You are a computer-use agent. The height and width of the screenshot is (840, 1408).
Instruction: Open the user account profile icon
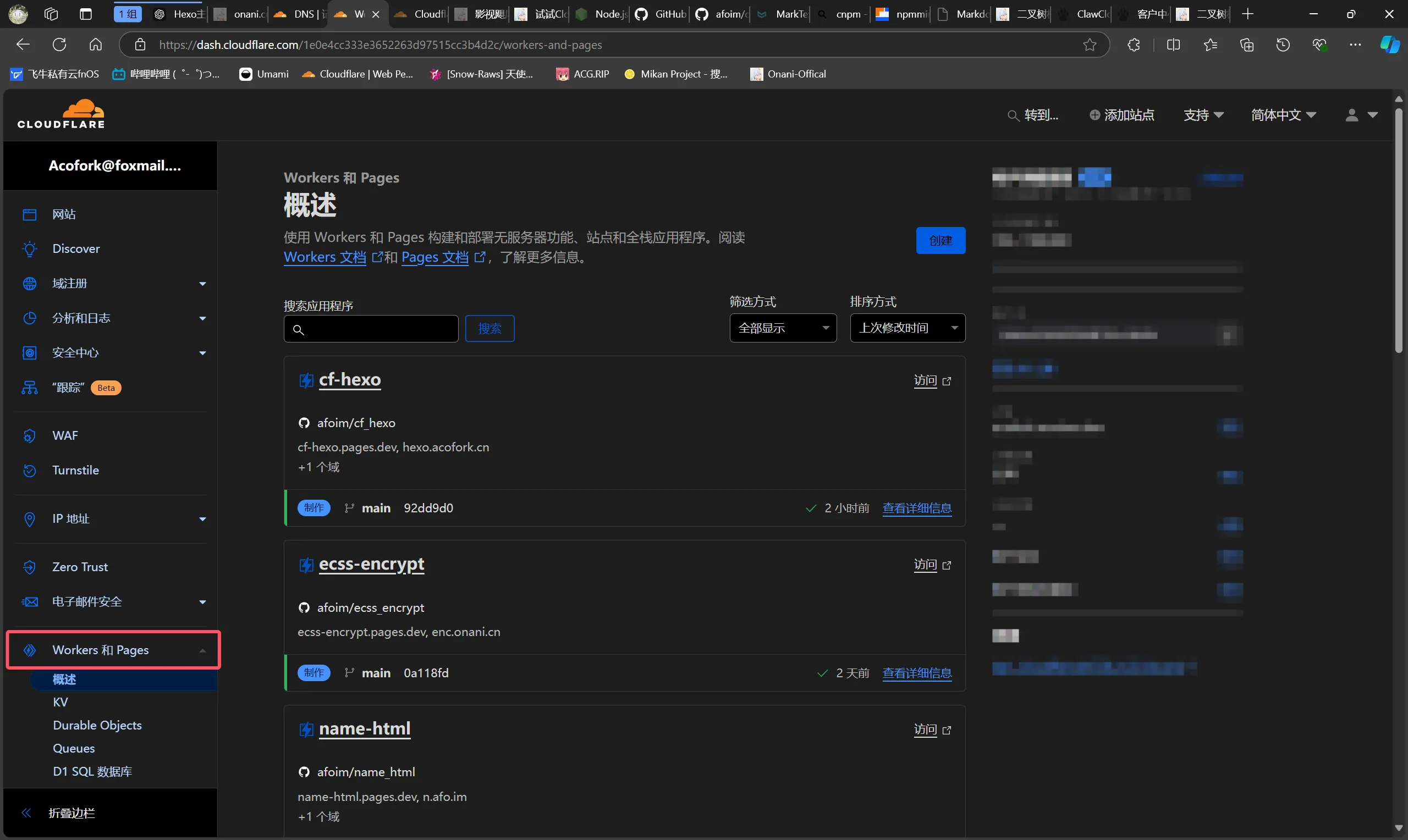1351,115
